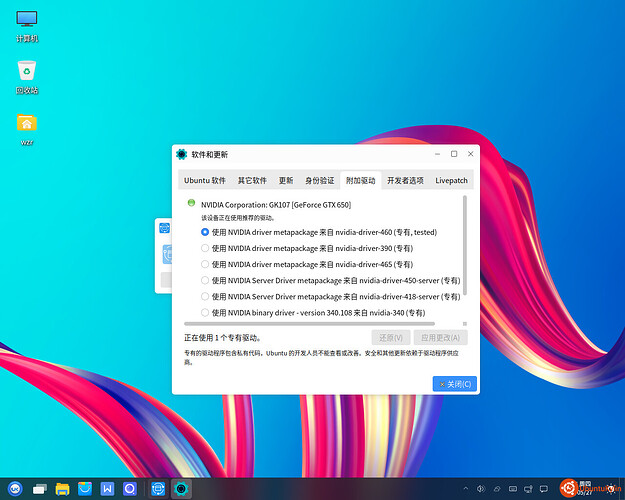Switch to the screenshot tool taskbar icon
Image resolution: width=625 pixels, height=500 pixels.
pos(158,488)
